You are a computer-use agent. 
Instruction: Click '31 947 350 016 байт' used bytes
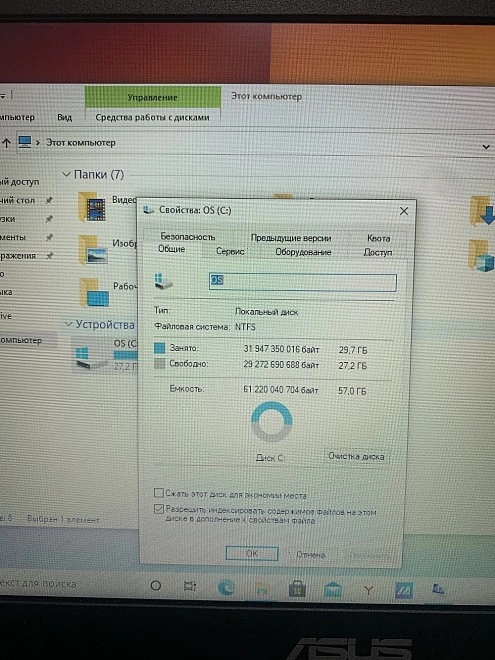point(281,349)
